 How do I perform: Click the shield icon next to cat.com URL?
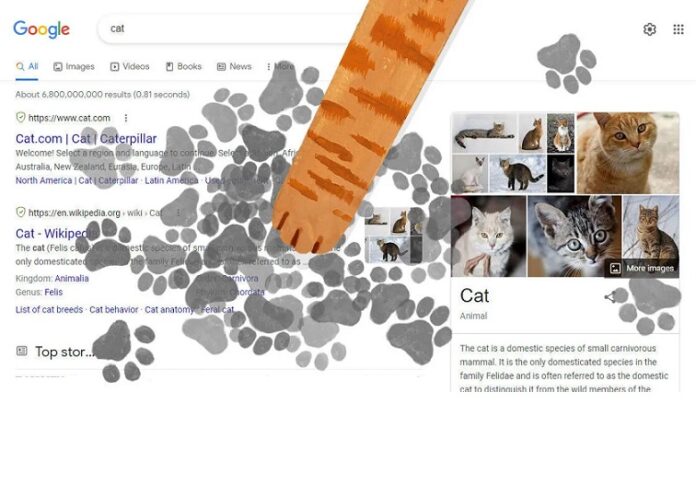20,117
